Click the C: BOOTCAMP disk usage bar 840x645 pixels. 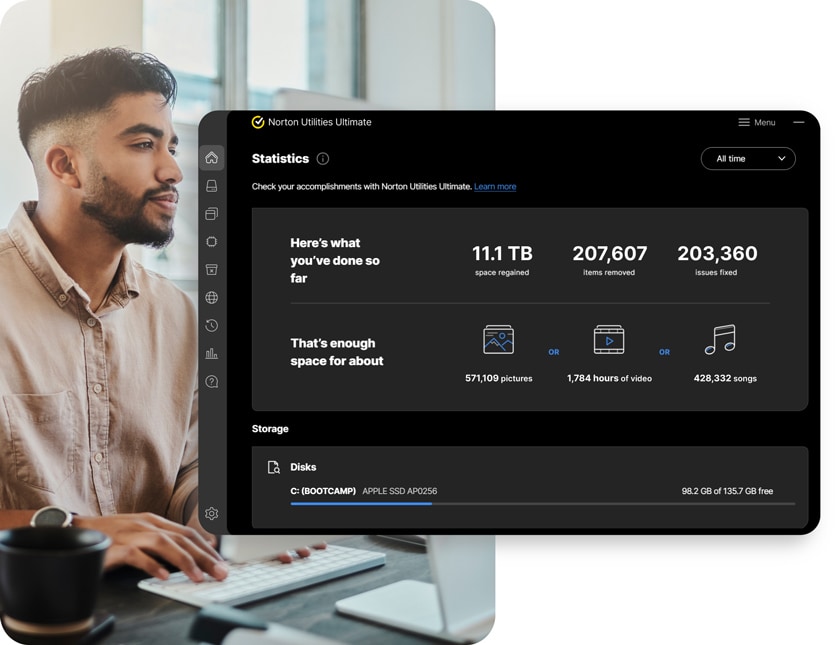(x=542, y=504)
